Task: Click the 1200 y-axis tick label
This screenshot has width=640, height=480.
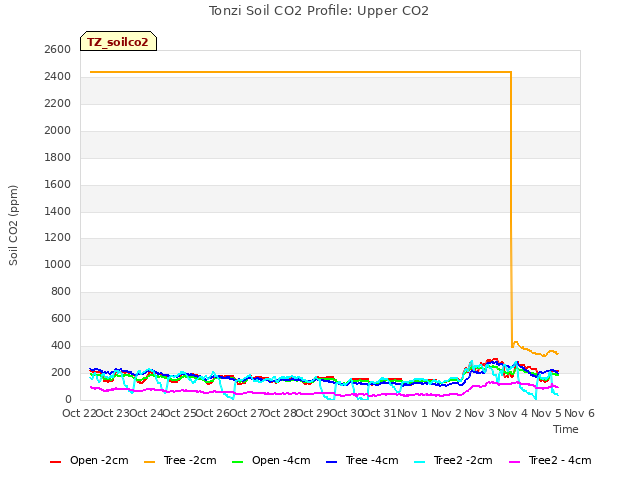Action: coord(58,238)
